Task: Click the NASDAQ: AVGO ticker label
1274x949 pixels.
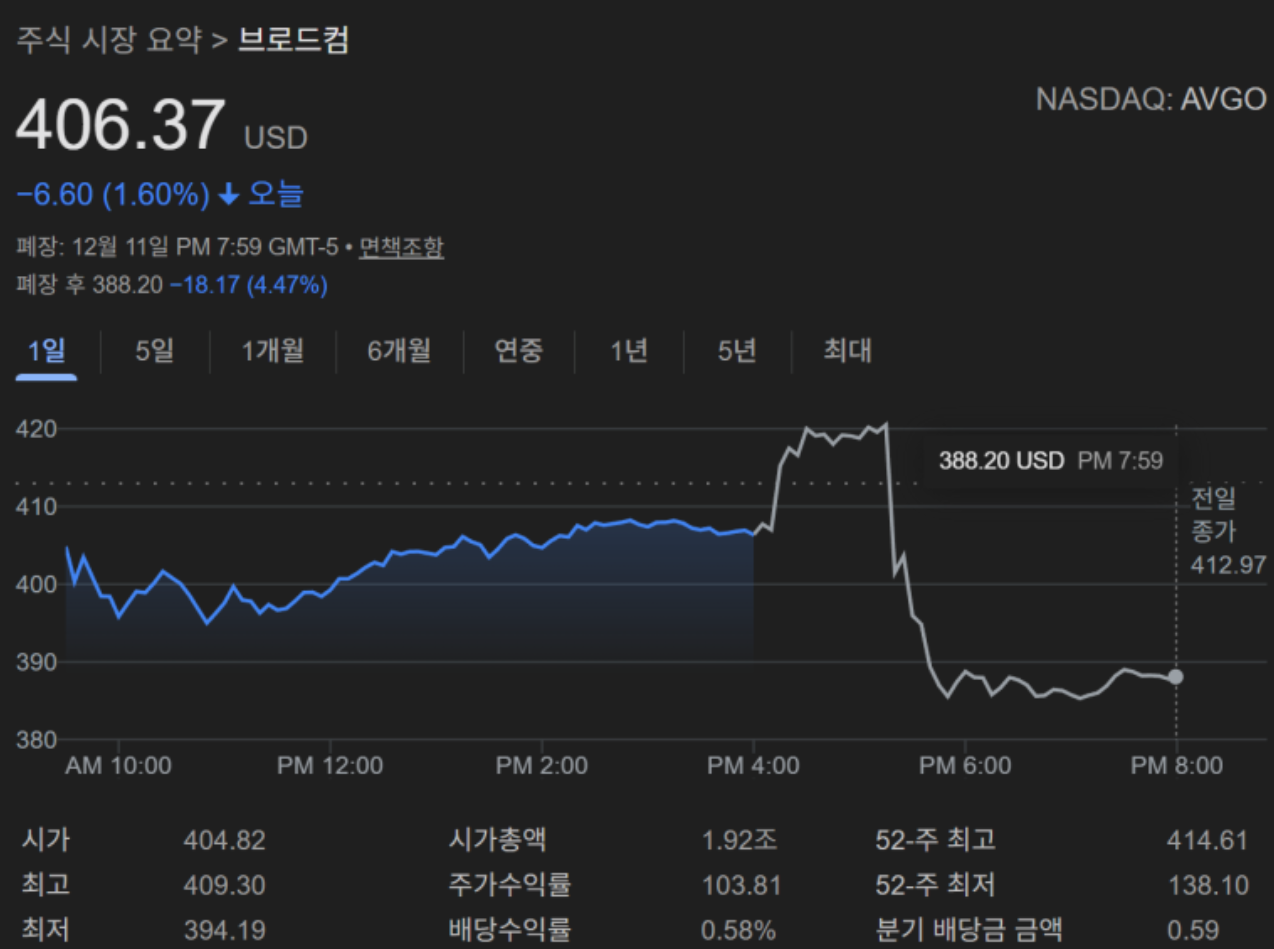Action: [x=1150, y=100]
